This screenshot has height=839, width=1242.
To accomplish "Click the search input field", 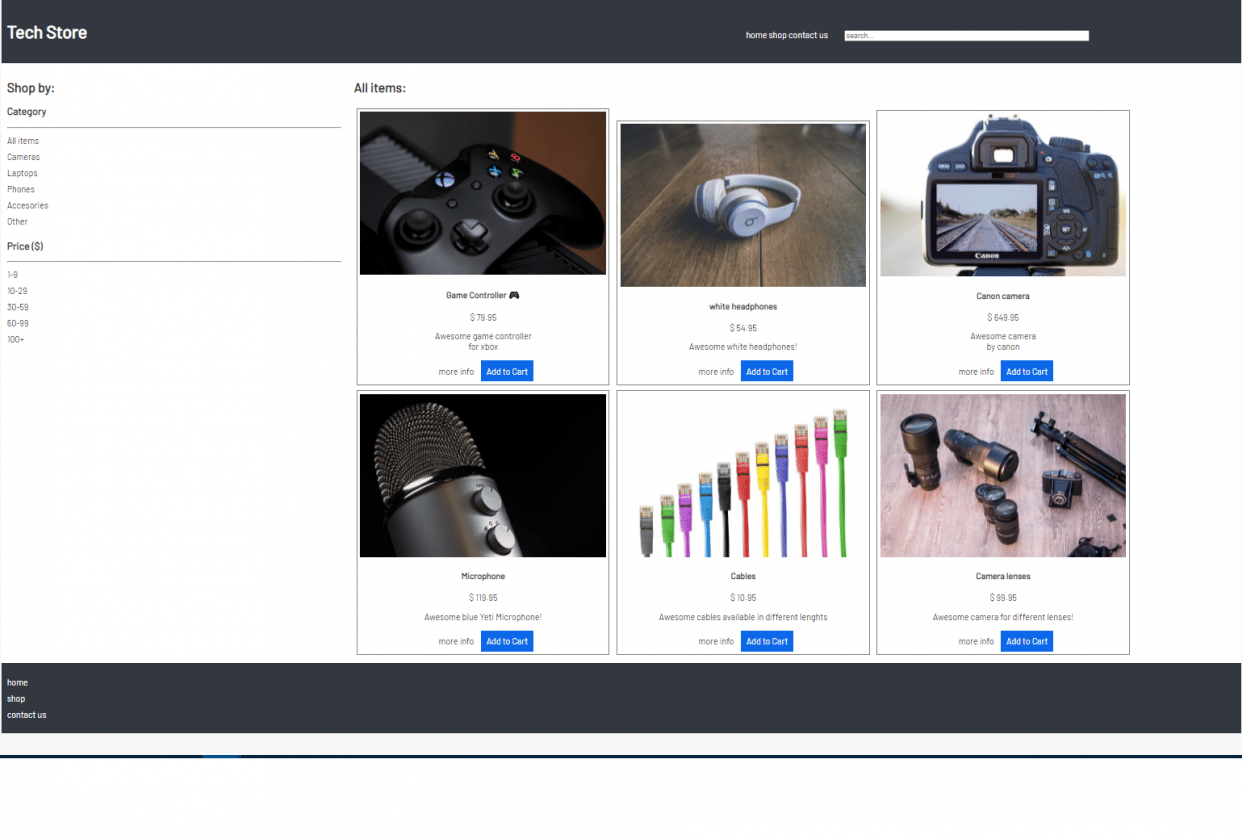I will 966,35.
